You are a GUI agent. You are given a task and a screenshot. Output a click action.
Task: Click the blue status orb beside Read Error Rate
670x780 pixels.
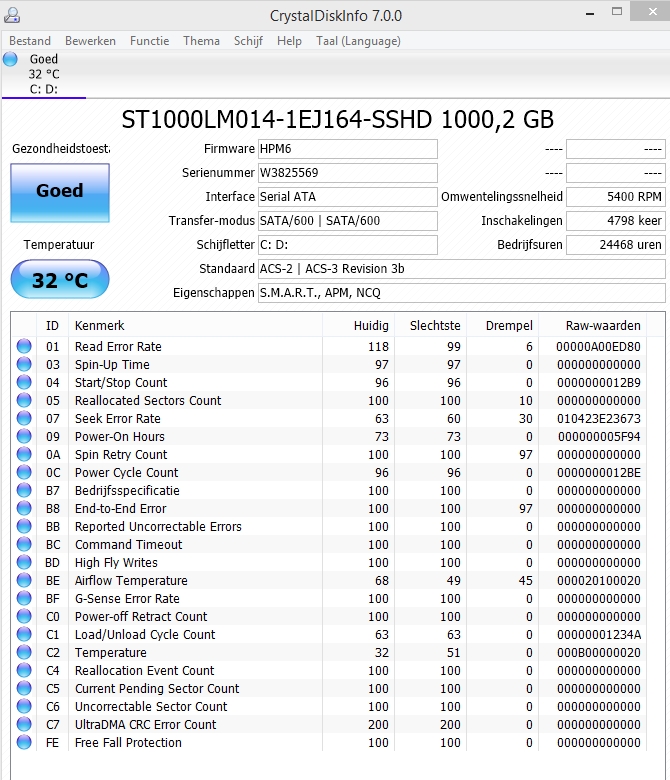[24, 347]
